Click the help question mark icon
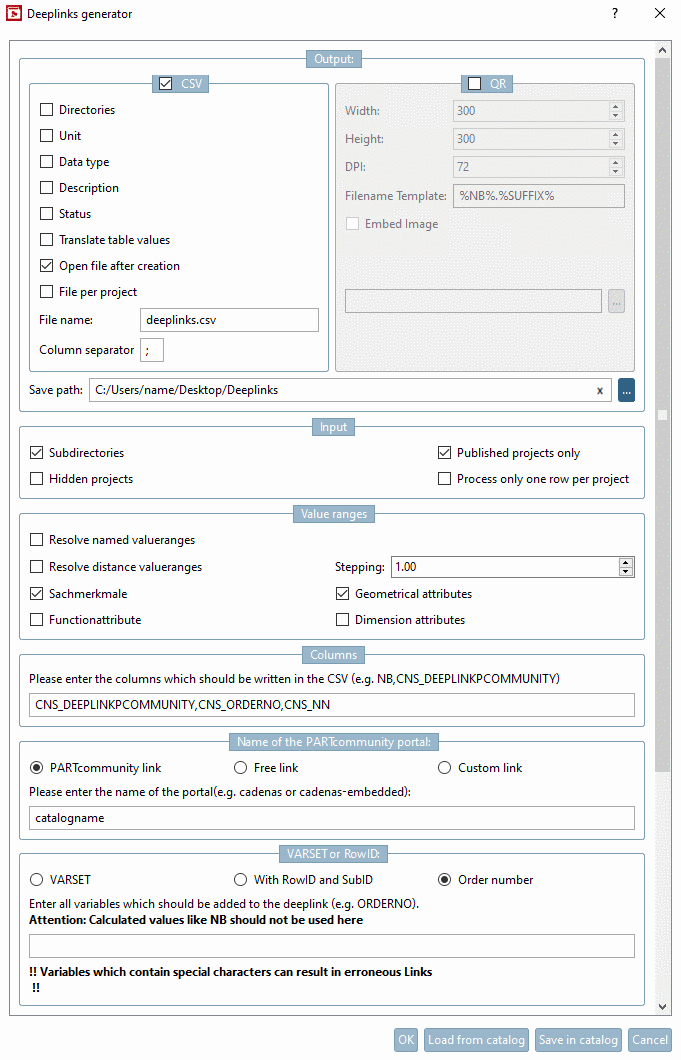The width and height of the screenshot is (681, 1060). [x=614, y=14]
